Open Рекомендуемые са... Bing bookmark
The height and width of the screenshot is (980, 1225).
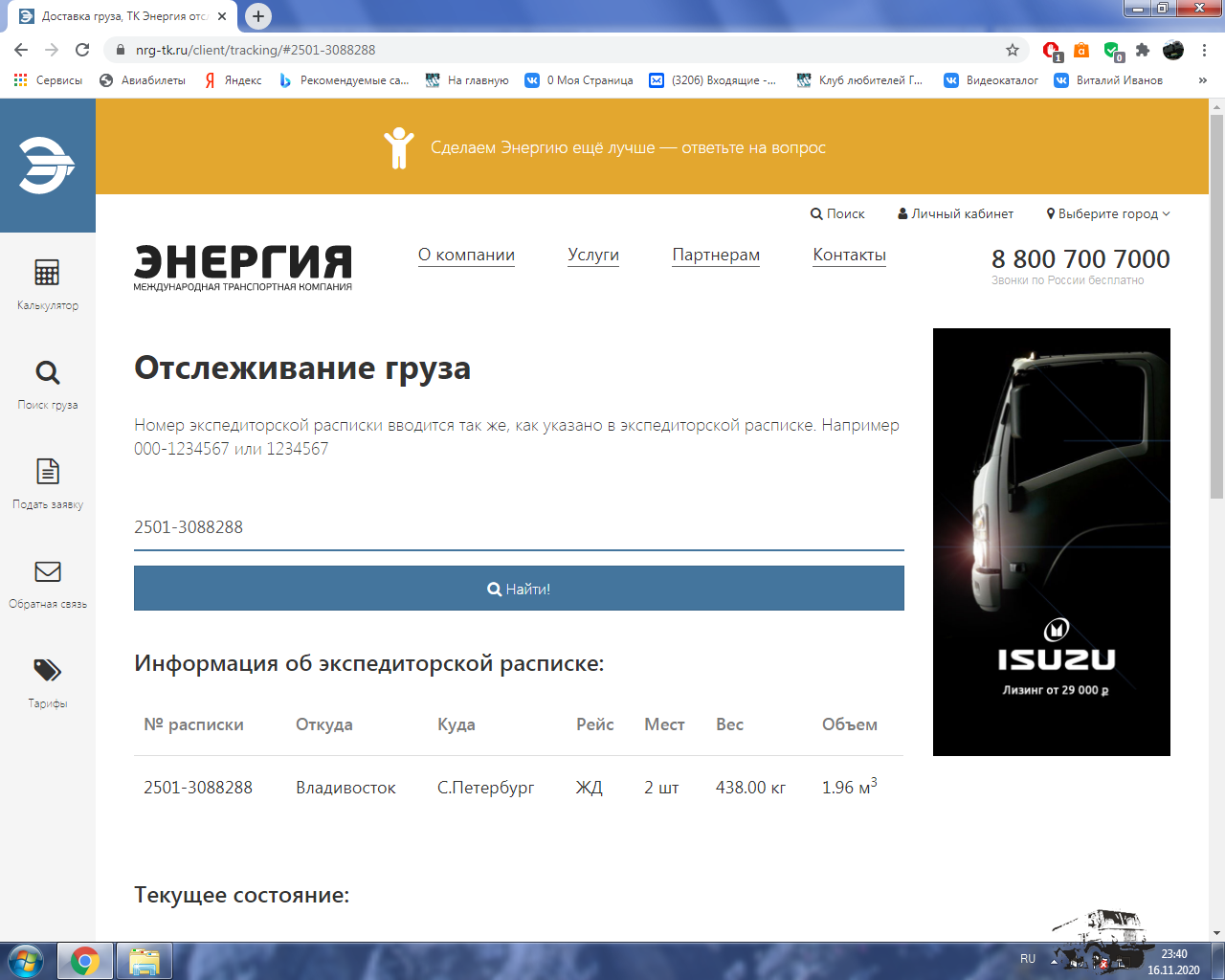point(344,80)
